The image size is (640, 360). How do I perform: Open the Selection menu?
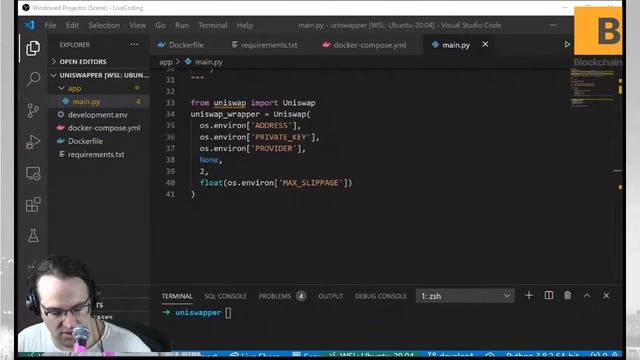(x=104, y=25)
